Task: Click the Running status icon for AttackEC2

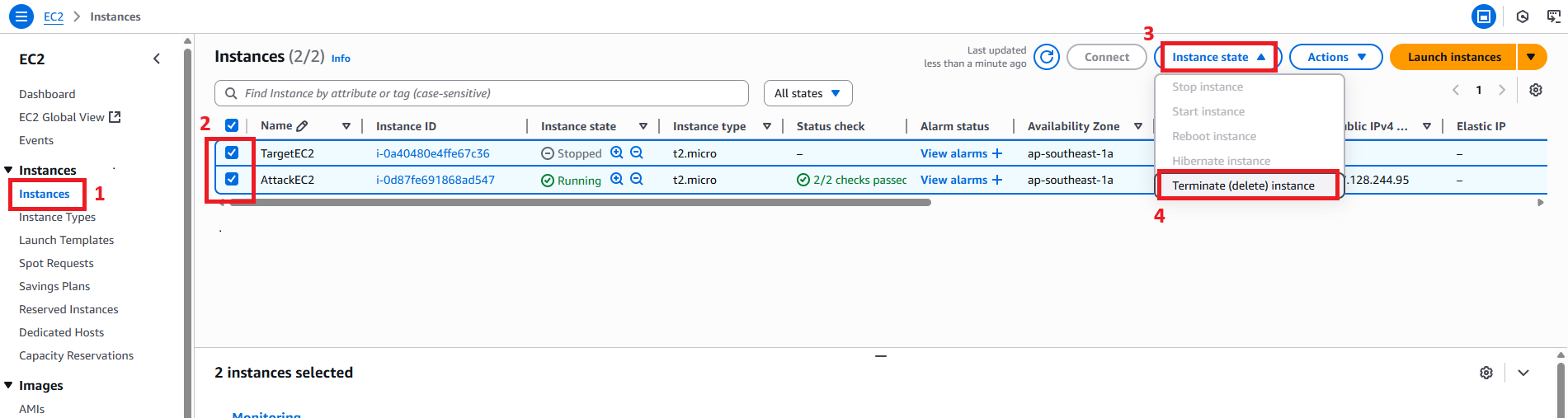Action: [547, 181]
